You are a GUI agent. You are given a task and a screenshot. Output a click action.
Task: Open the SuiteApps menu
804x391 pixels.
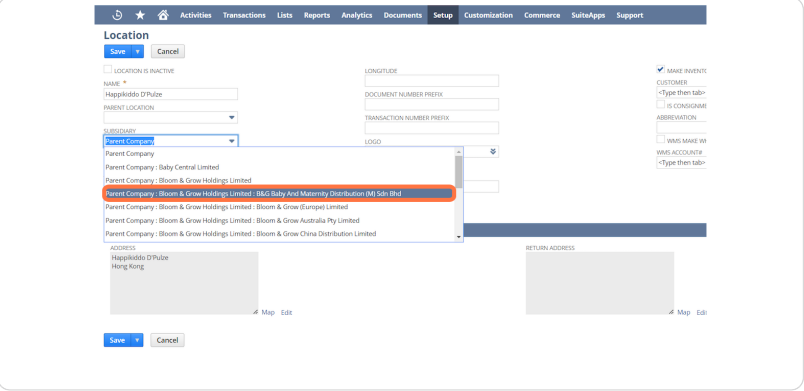(x=588, y=15)
